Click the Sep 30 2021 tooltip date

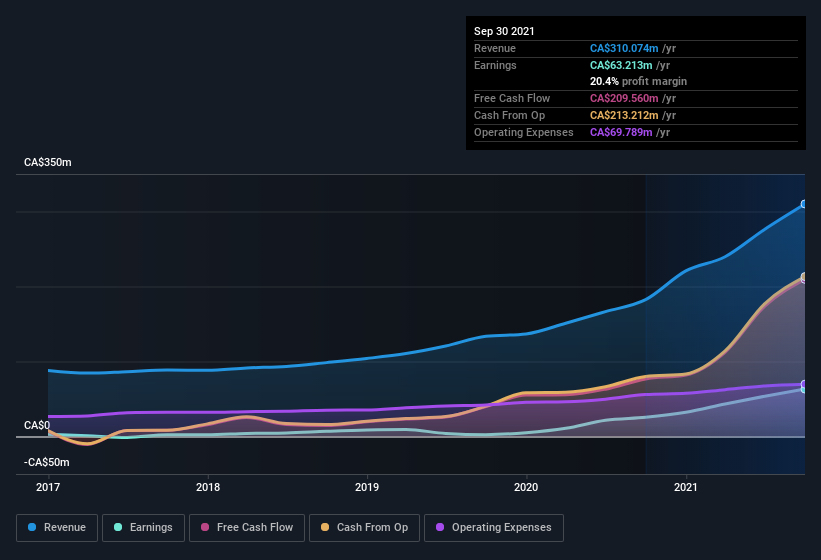click(x=504, y=31)
